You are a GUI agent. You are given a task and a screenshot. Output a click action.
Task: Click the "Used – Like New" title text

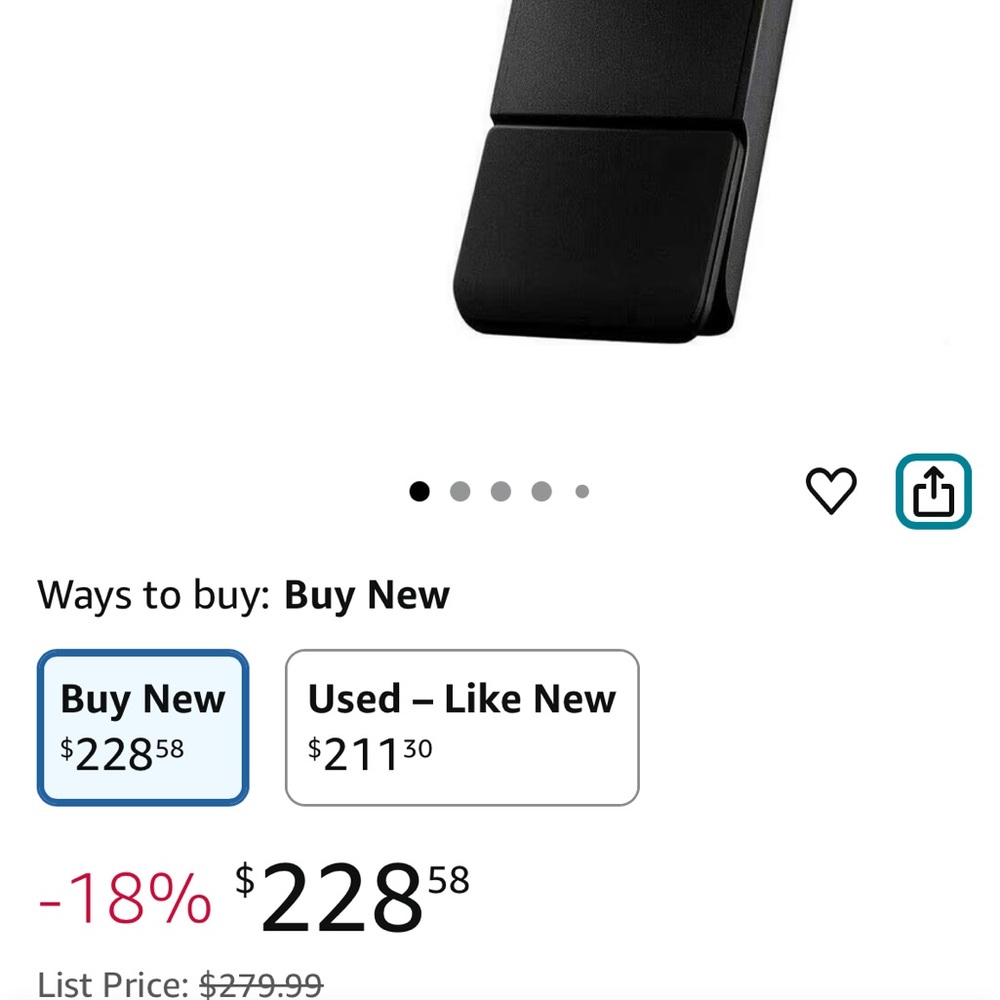tap(462, 699)
